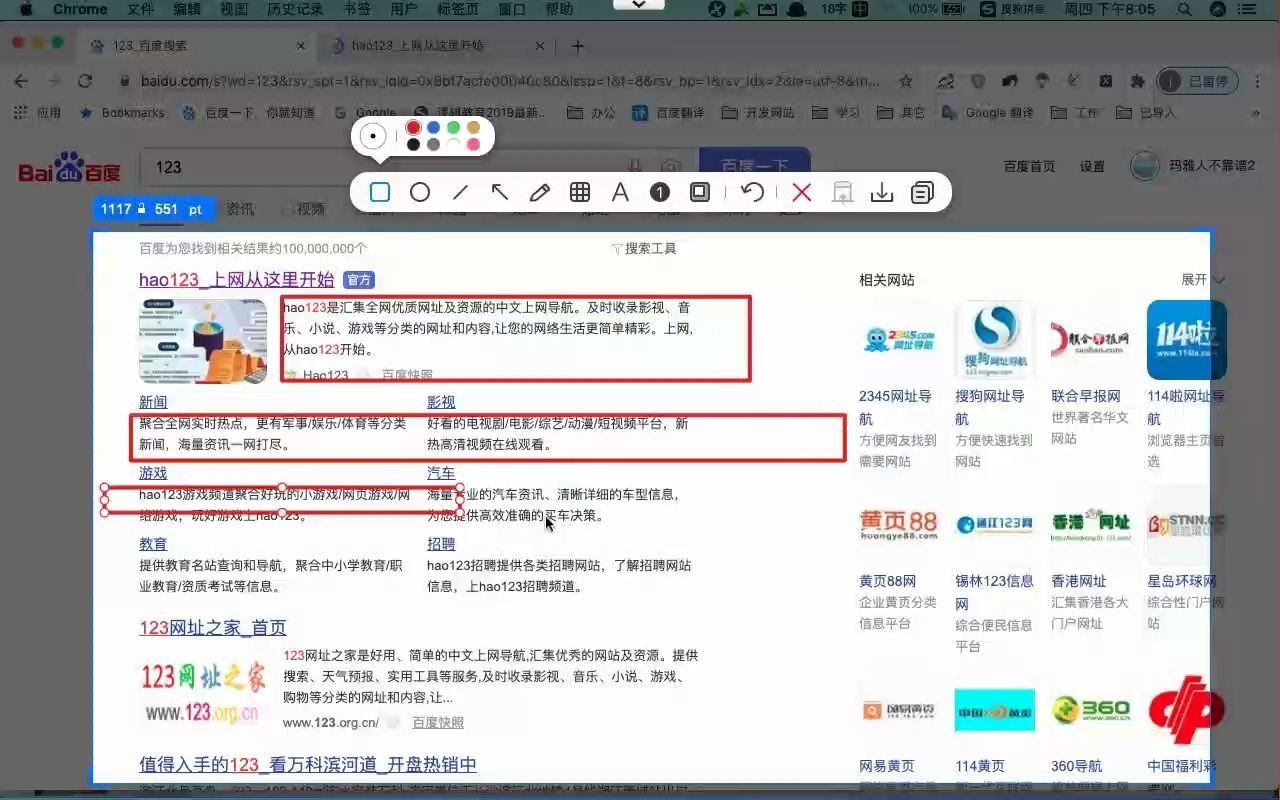The width and height of the screenshot is (1280, 800).
Task: Open hao123_上网从这里开始 result link
Action: coord(237,280)
